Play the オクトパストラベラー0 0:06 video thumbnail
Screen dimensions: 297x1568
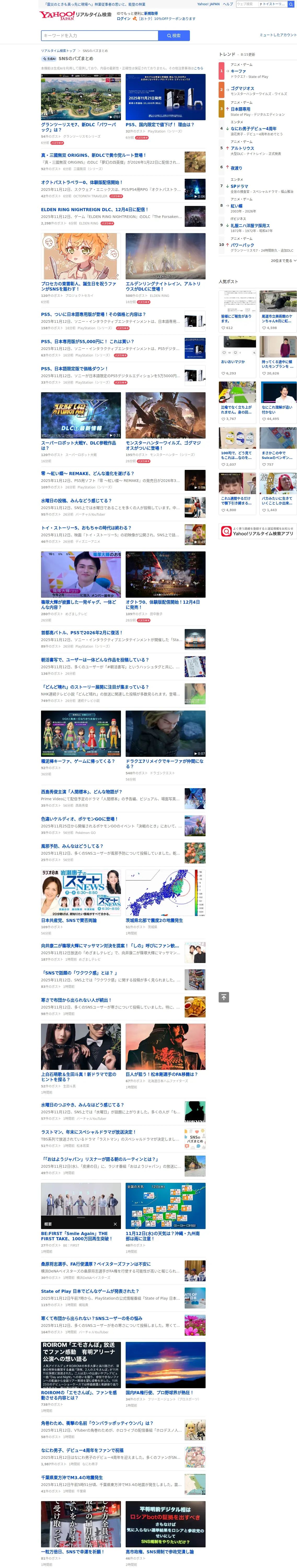coord(195,189)
